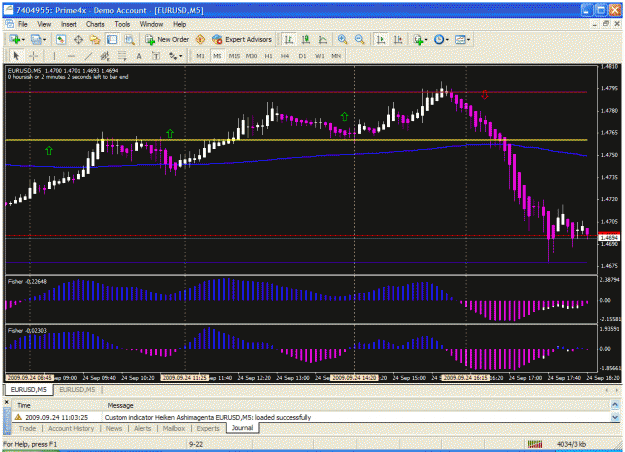Switch timeframe to W1
625x452 pixels.
(x=320, y=56)
